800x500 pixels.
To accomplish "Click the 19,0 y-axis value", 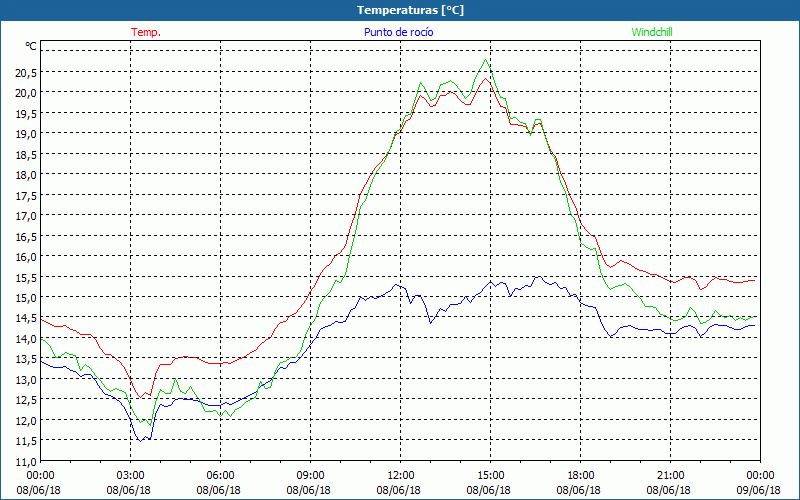I will [26, 134].
